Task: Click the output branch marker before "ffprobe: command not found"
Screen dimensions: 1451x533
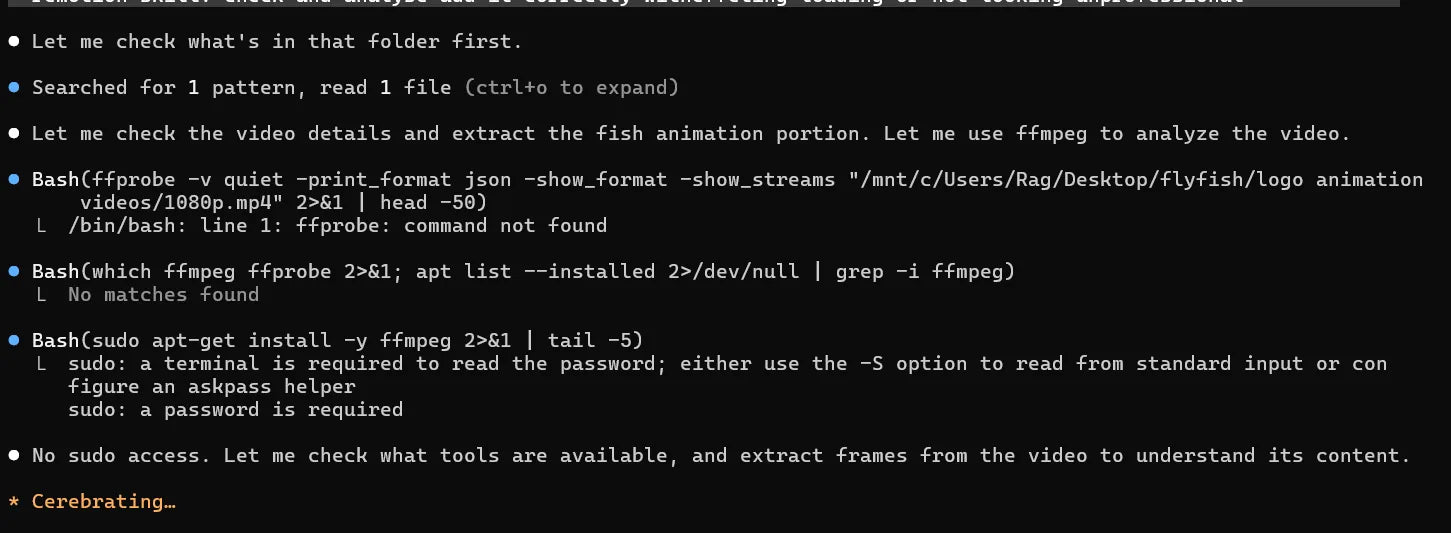Action: 41,226
